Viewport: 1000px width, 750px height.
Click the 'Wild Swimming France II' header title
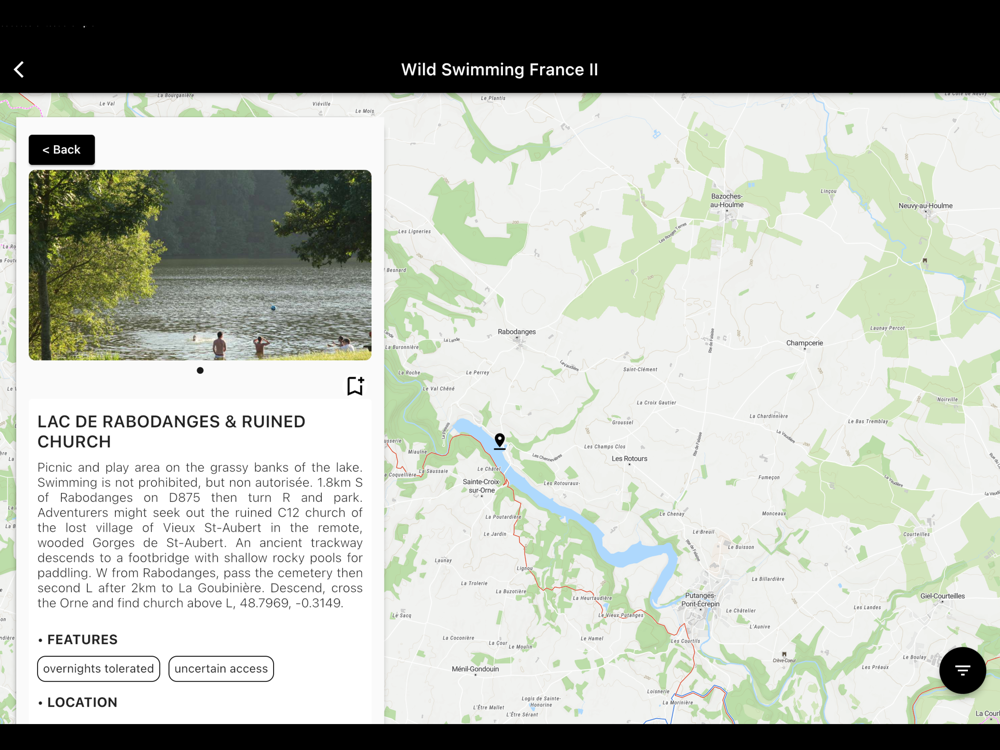(499, 70)
